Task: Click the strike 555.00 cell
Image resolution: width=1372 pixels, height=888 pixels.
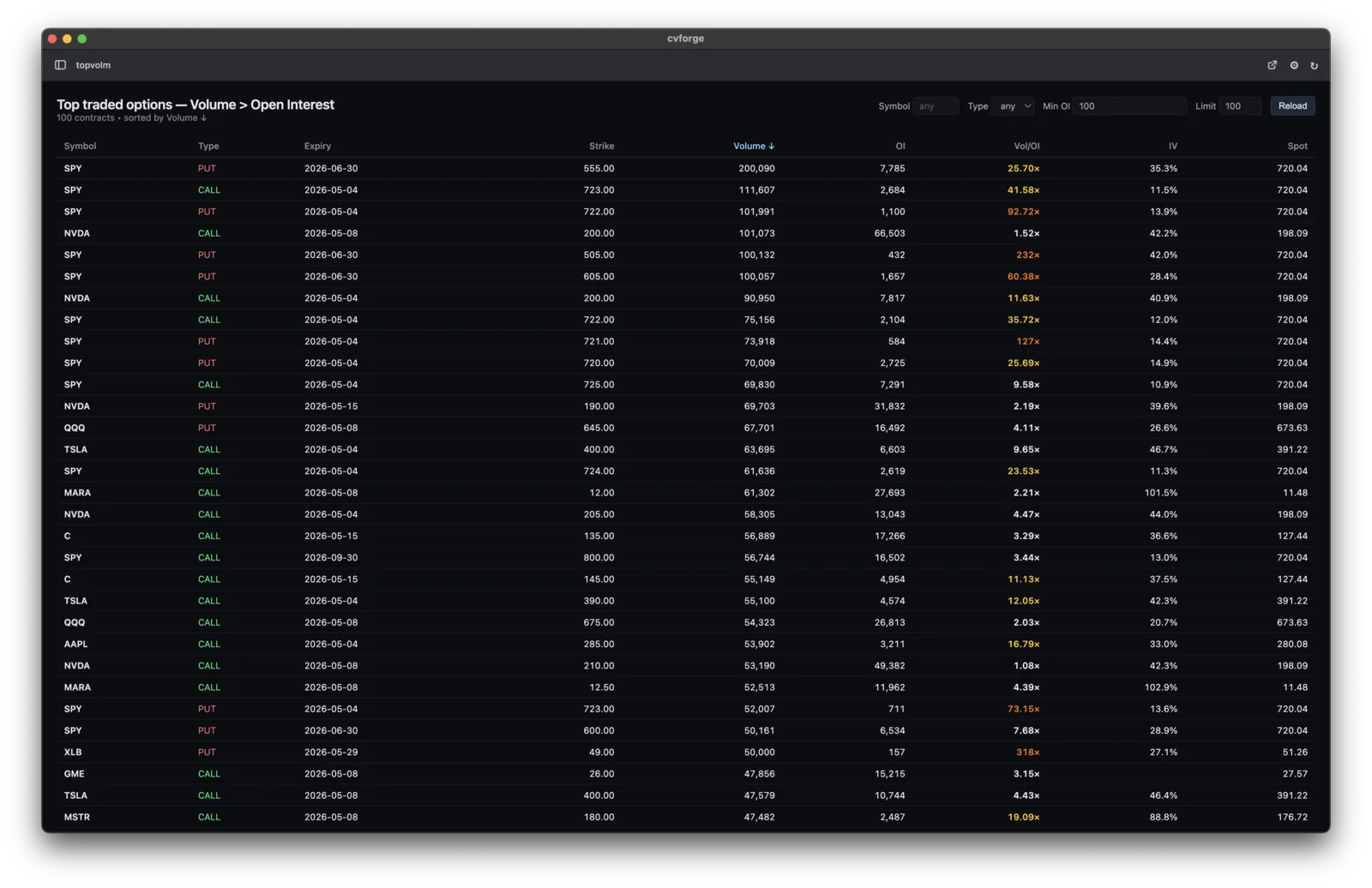Action: [x=599, y=169]
